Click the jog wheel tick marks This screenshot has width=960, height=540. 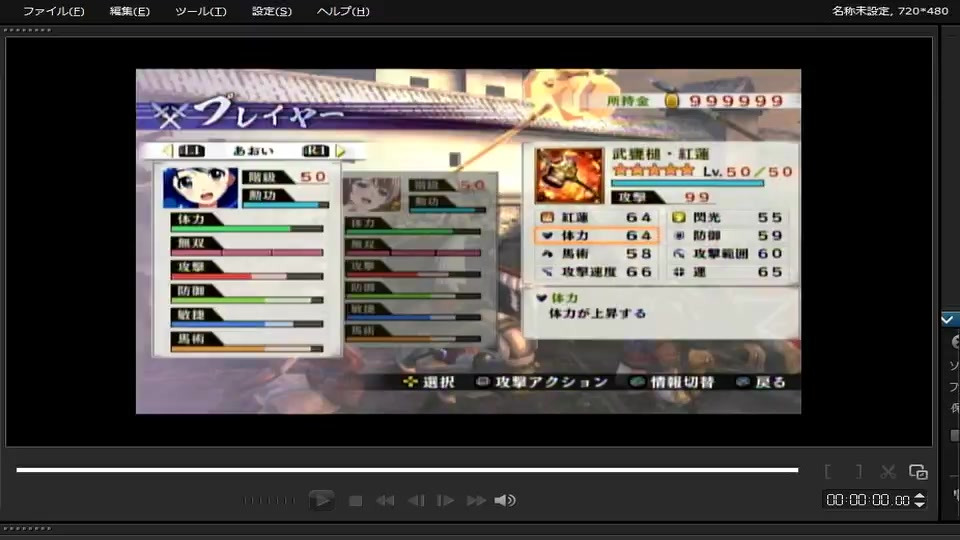click(269, 501)
